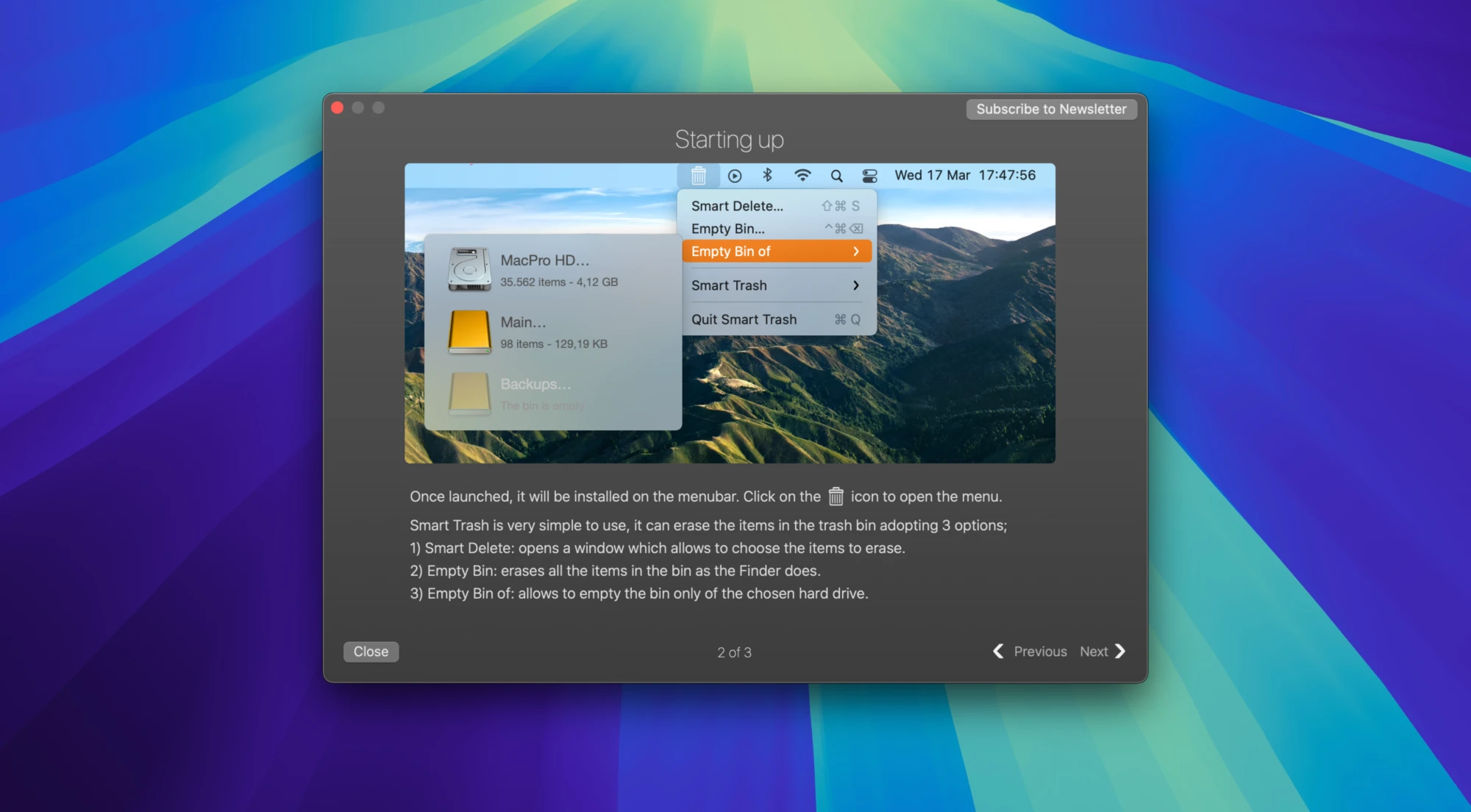The image size is (1471, 812).
Task: Expand the Smart Trash submenu arrow
Action: 856,285
